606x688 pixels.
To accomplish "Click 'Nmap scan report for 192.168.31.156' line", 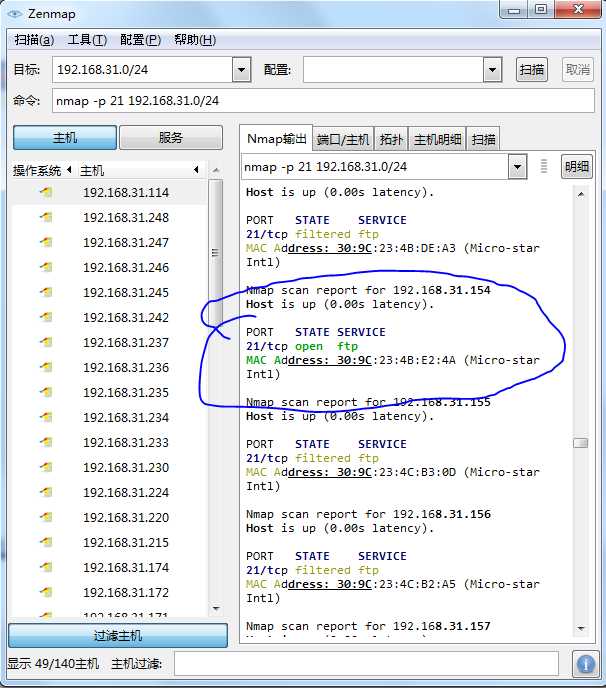I will [x=368, y=514].
